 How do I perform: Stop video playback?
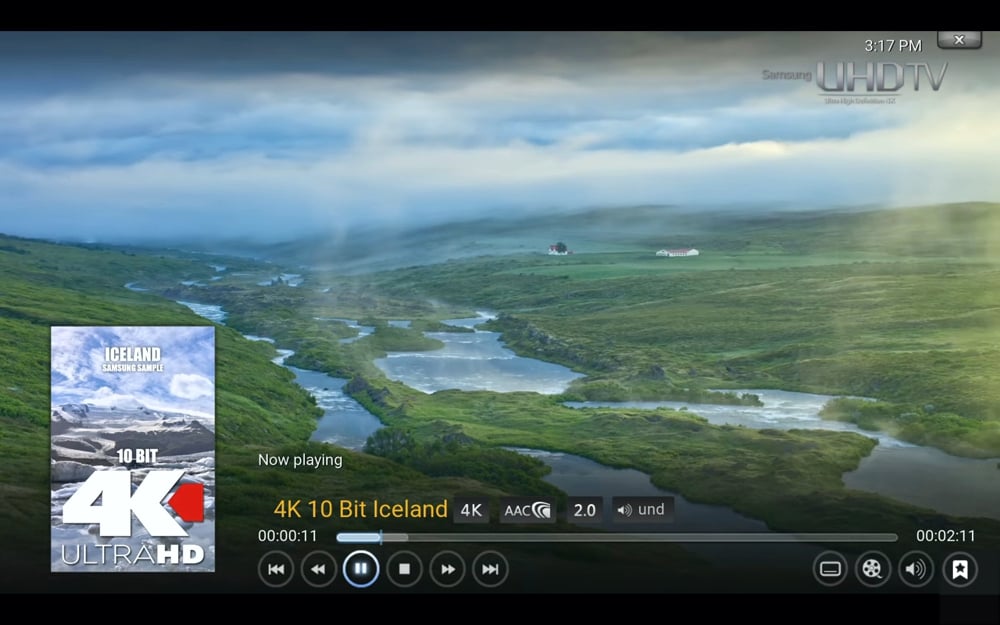coord(404,569)
